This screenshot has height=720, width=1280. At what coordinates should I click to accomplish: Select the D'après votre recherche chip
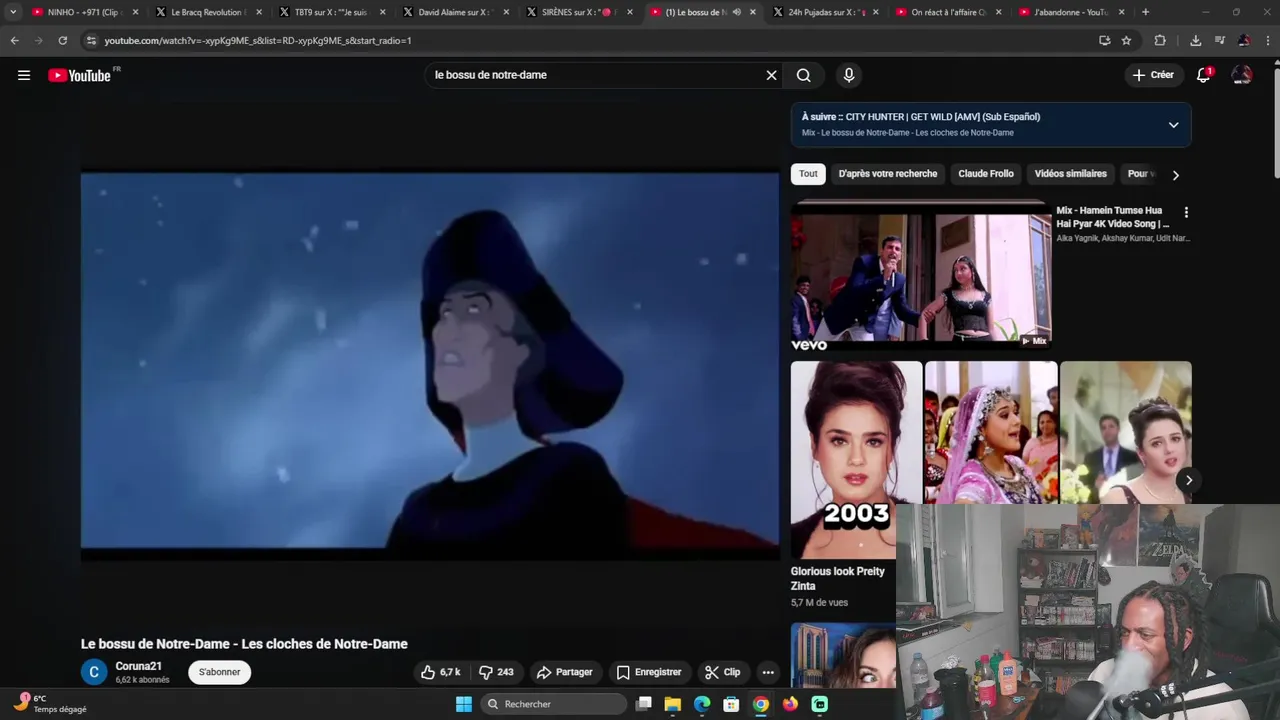[888, 174]
